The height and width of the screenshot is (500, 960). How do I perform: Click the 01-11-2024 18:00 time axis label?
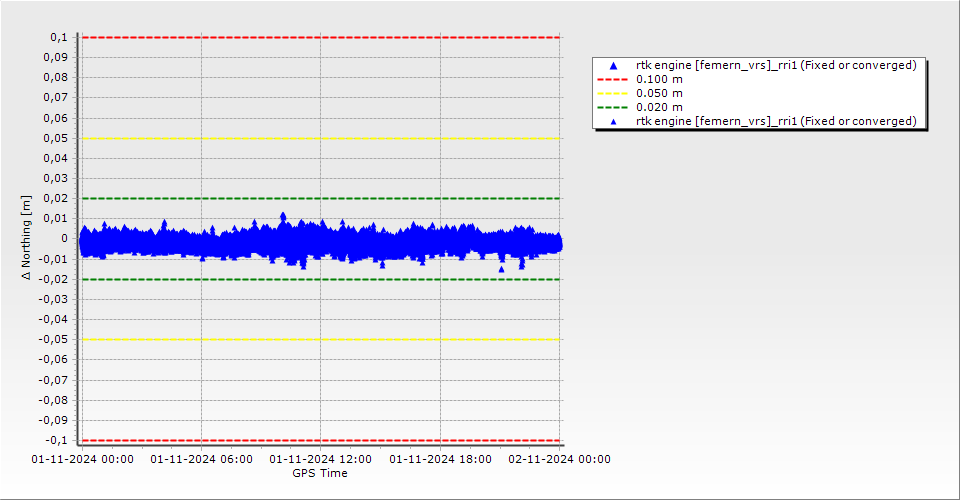click(439, 460)
